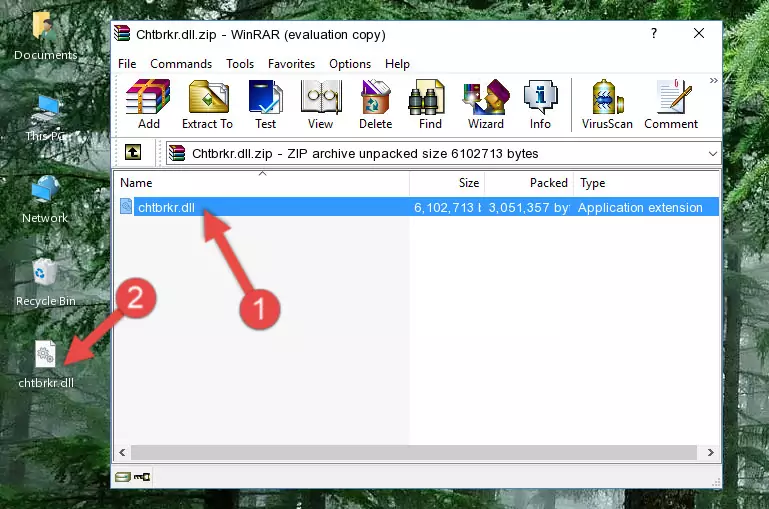
Task: Click the horizontal scrollbar left arrow
Action: coord(123,452)
